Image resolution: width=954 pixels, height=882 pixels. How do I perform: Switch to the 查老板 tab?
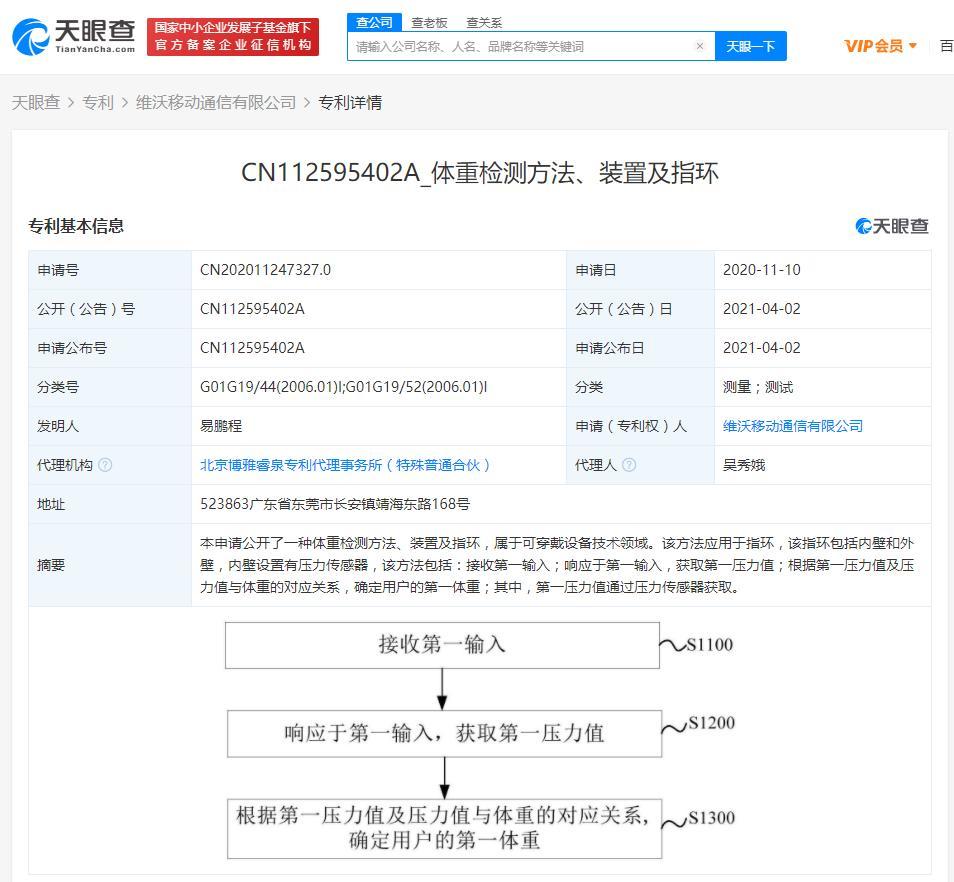pos(430,23)
